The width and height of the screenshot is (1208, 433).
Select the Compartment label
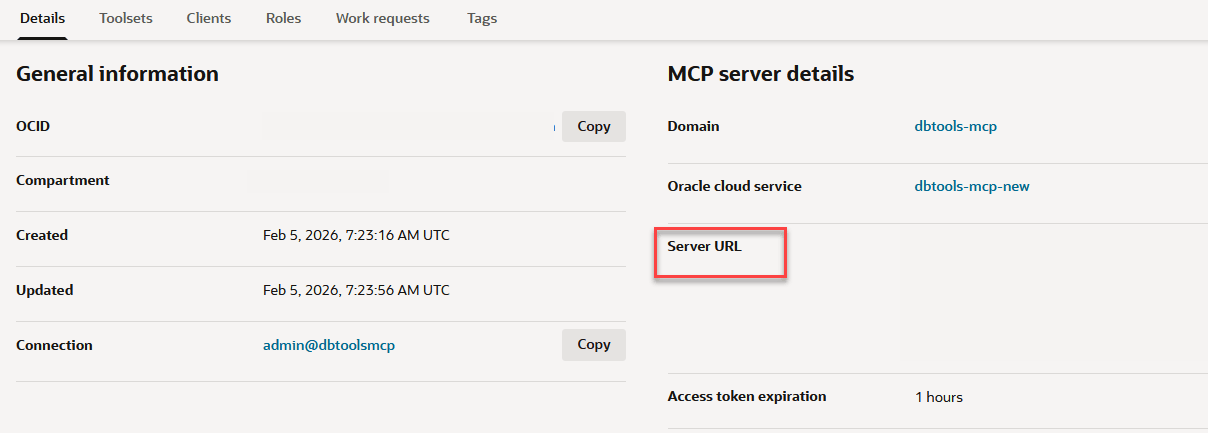click(x=63, y=181)
